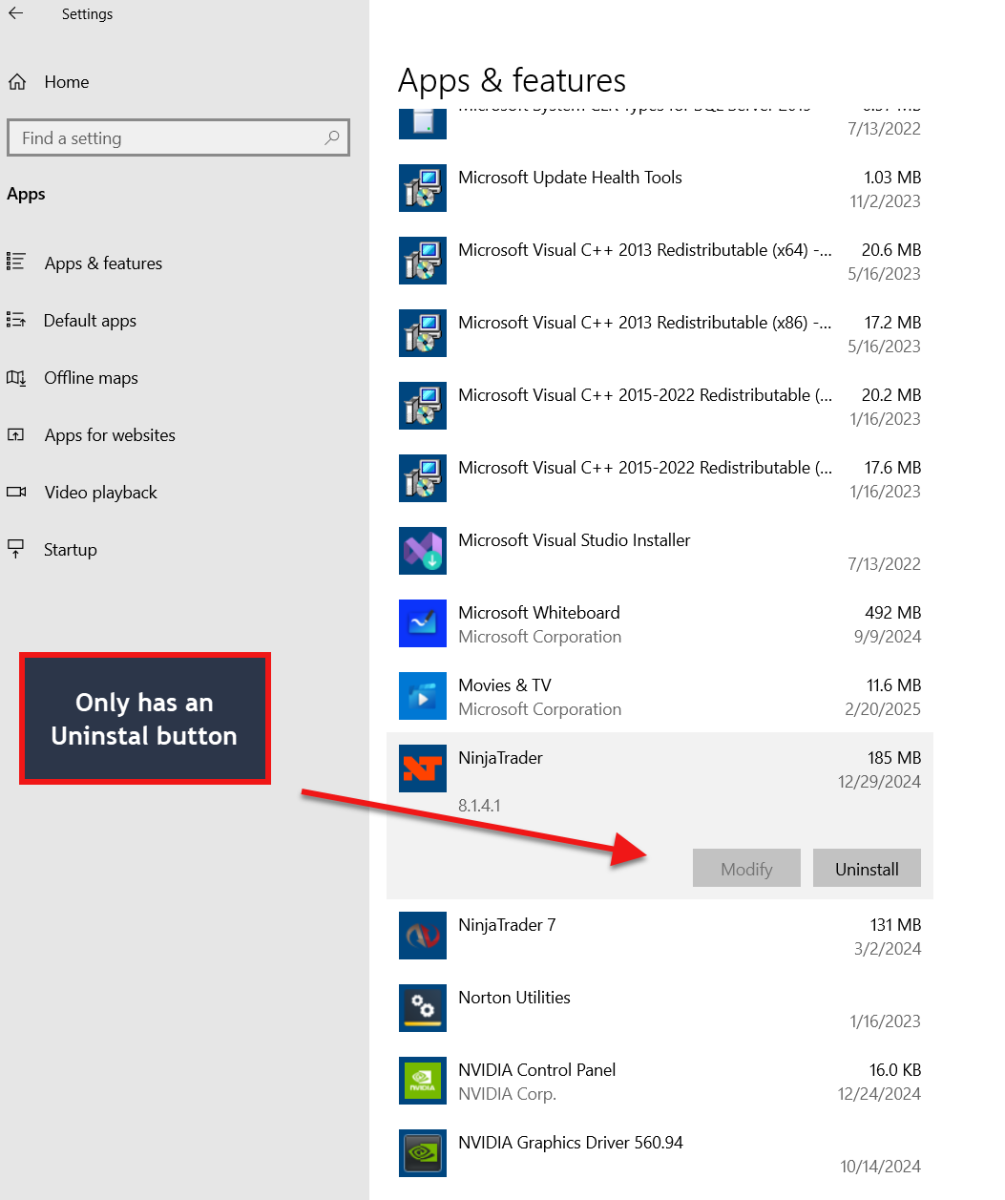1005x1200 pixels.
Task: Open the Home settings page
Action: point(66,82)
